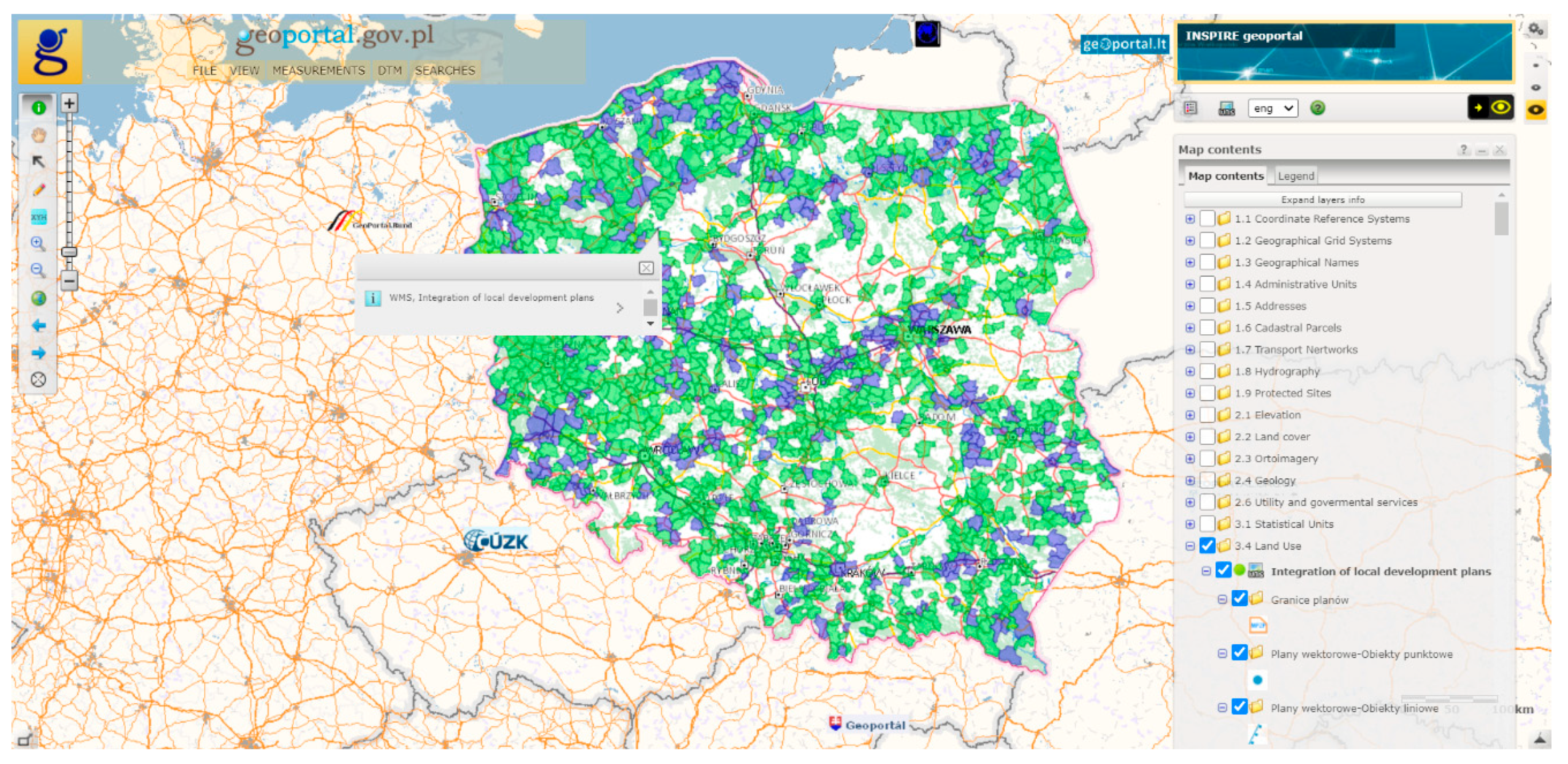Open the MEASUREMENTS menu
The height and width of the screenshot is (764, 1568).
pos(318,71)
